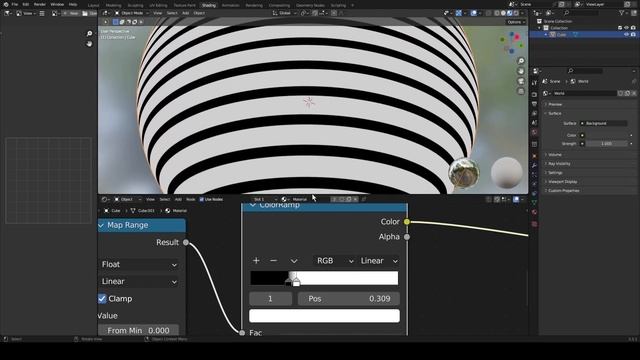Open the Object Mode dropdown
Screen dimensions: 640x360
pyautogui.click(x=131, y=13)
